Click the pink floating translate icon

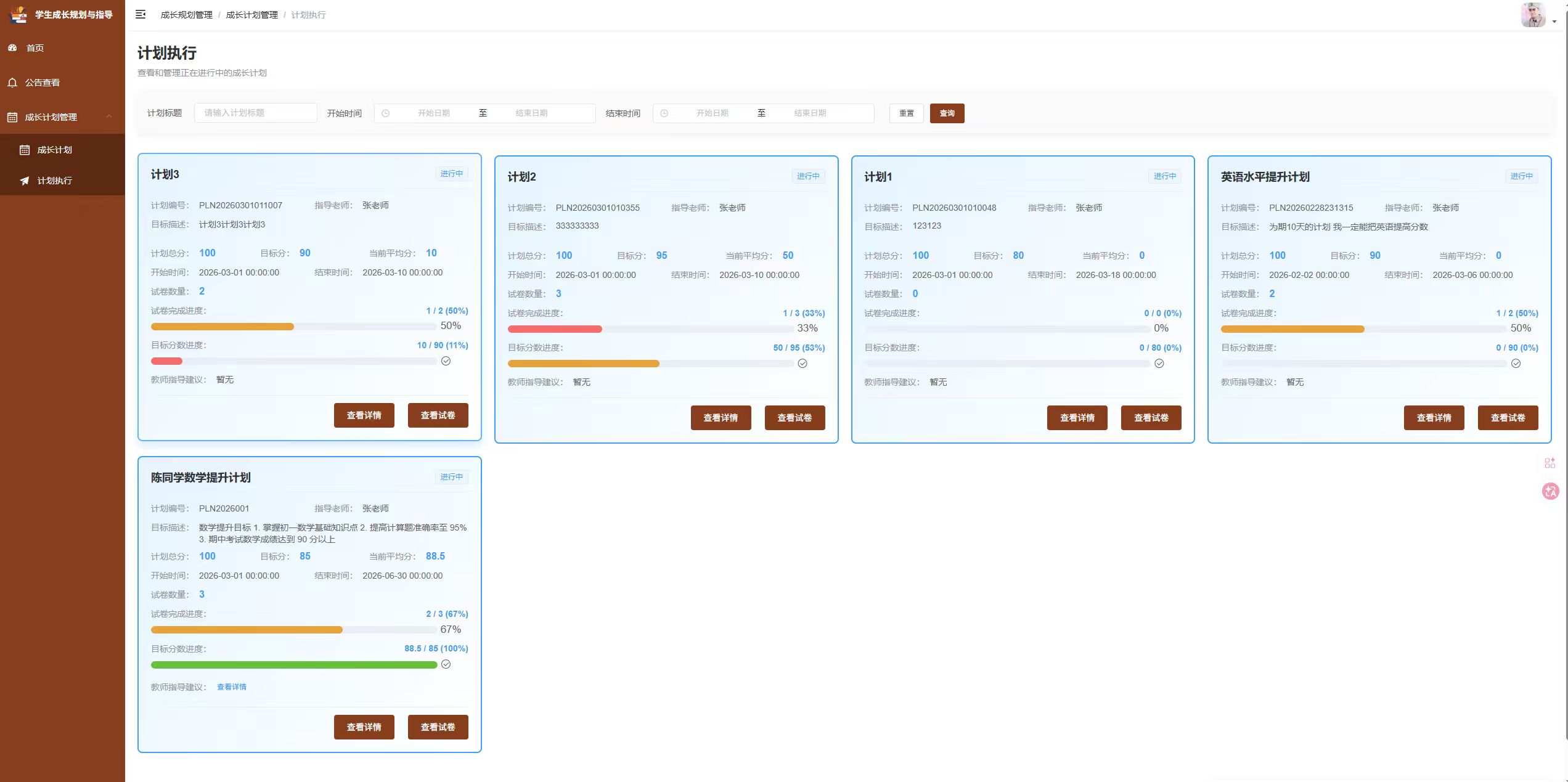(1550, 491)
